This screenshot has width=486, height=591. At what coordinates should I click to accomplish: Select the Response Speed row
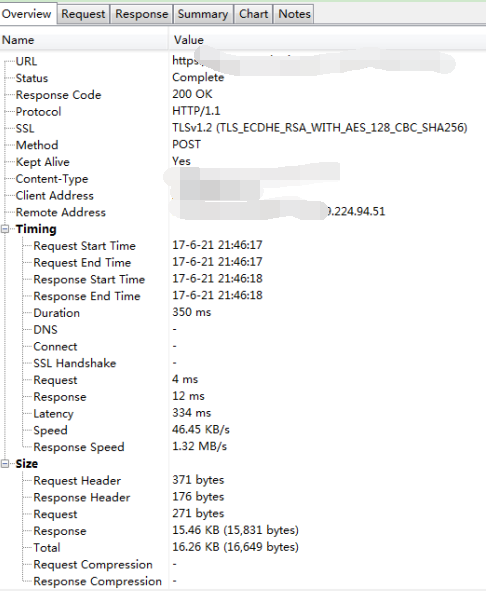[x=243, y=447]
